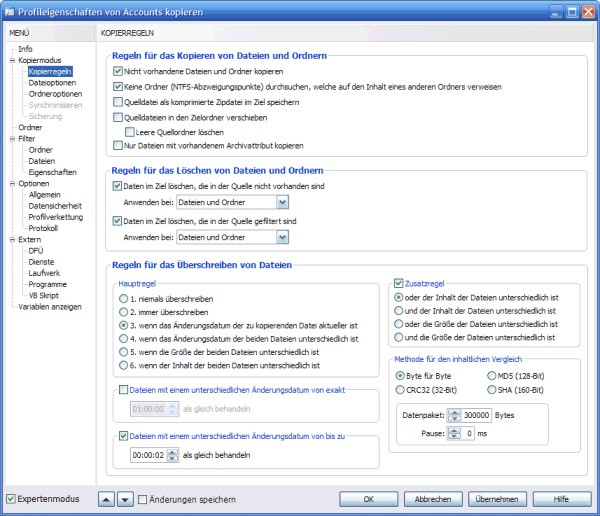Enable 'Nicht vorhandene Dateien und Ordner kopieren'
Image resolution: width=600 pixels, height=516 pixels.
(x=117, y=71)
